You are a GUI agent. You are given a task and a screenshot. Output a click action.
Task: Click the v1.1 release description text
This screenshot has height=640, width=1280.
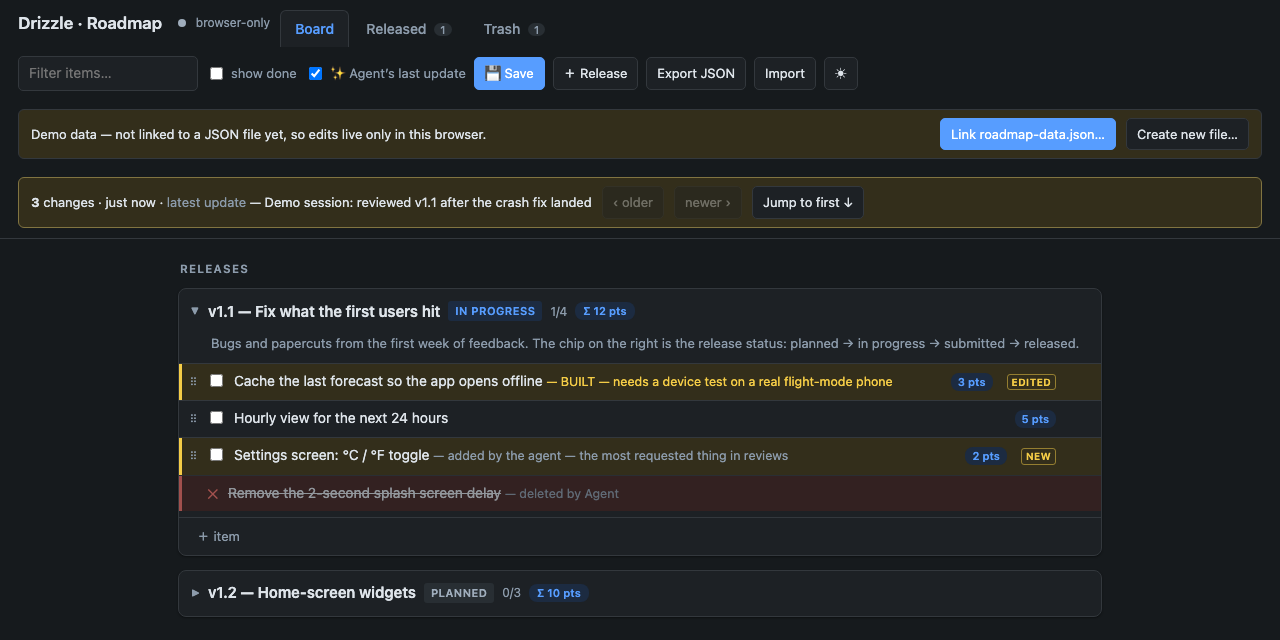(x=645, y=343)
